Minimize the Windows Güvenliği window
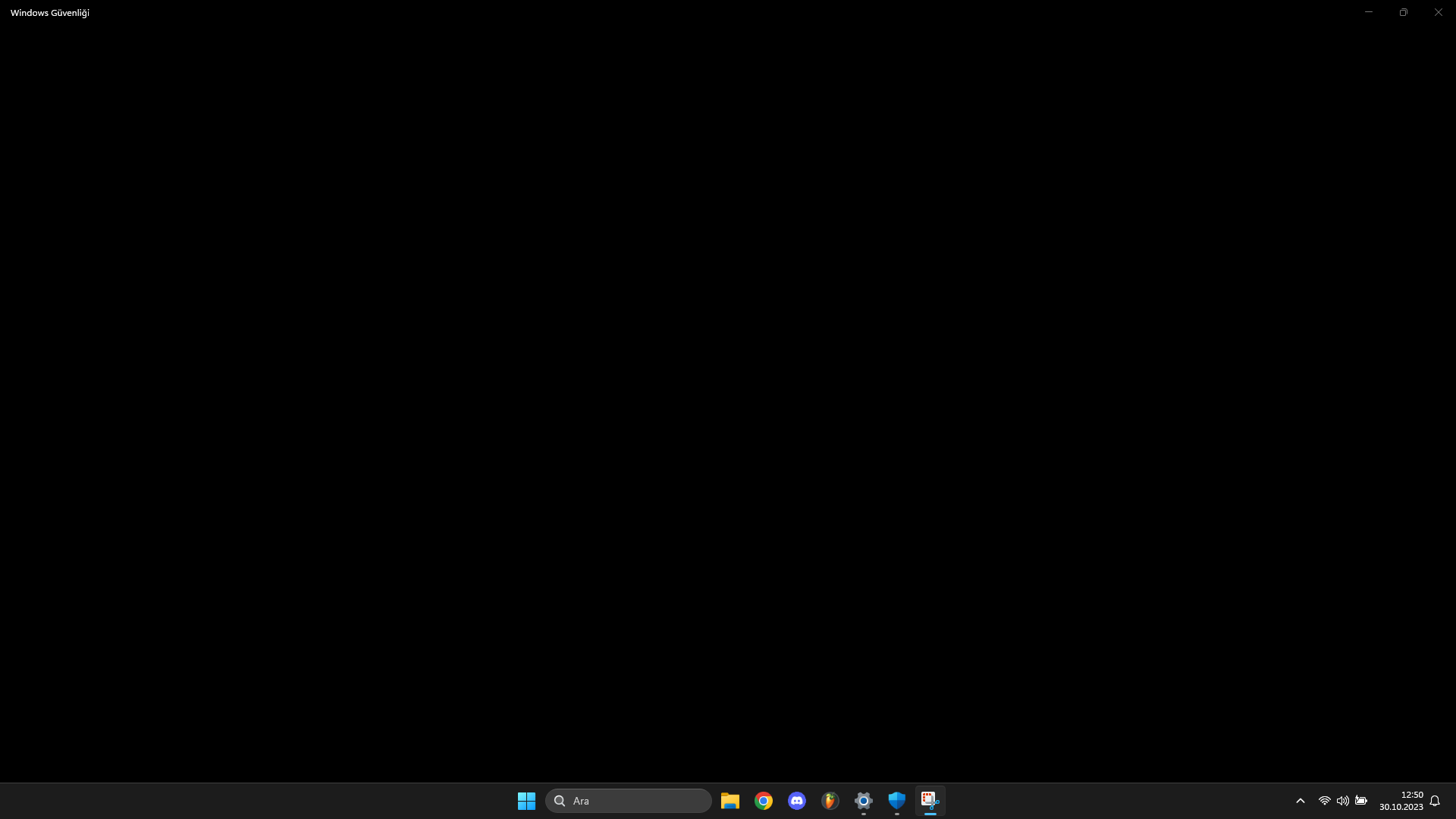The height and width of the screenshot is (819, 1456). tap(1369, 12)
